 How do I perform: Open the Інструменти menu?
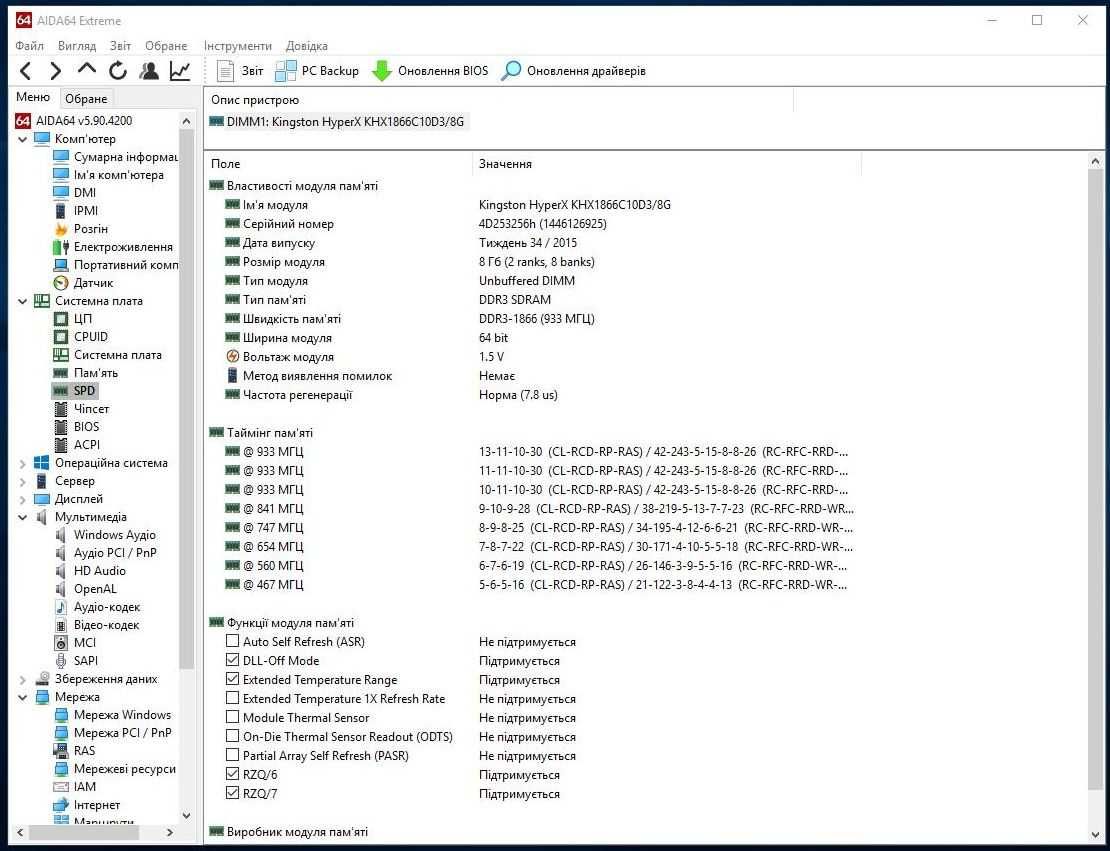tap(238, 45)
